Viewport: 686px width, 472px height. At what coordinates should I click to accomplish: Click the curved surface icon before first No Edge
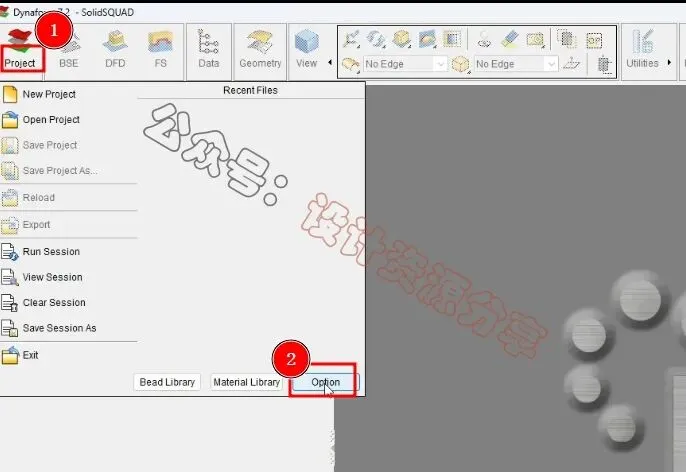point(351,64)
